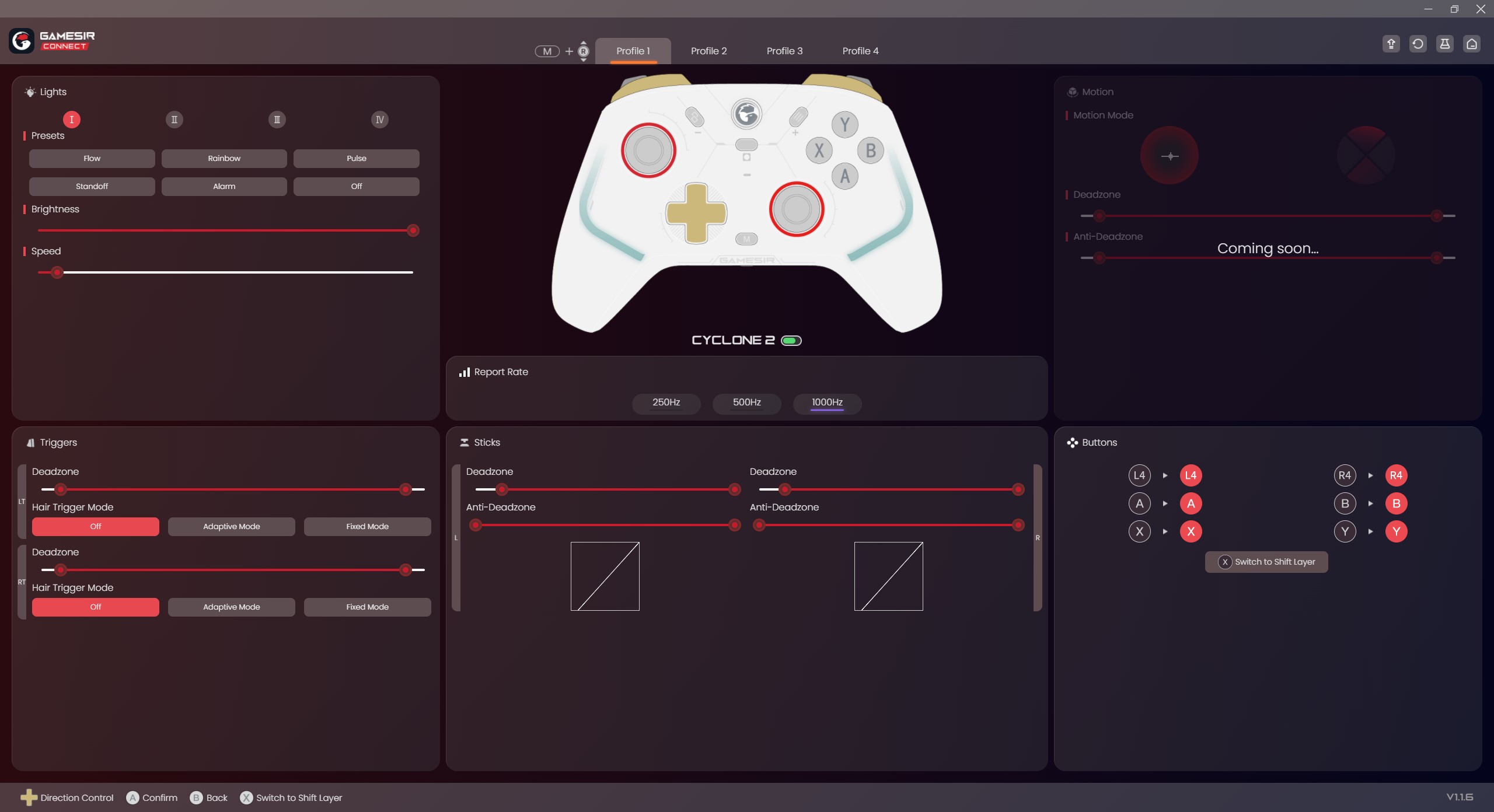The width and height of the screenshot is (1494, 812).
Task: Select light slot I
Action: (x=72, y=120)
